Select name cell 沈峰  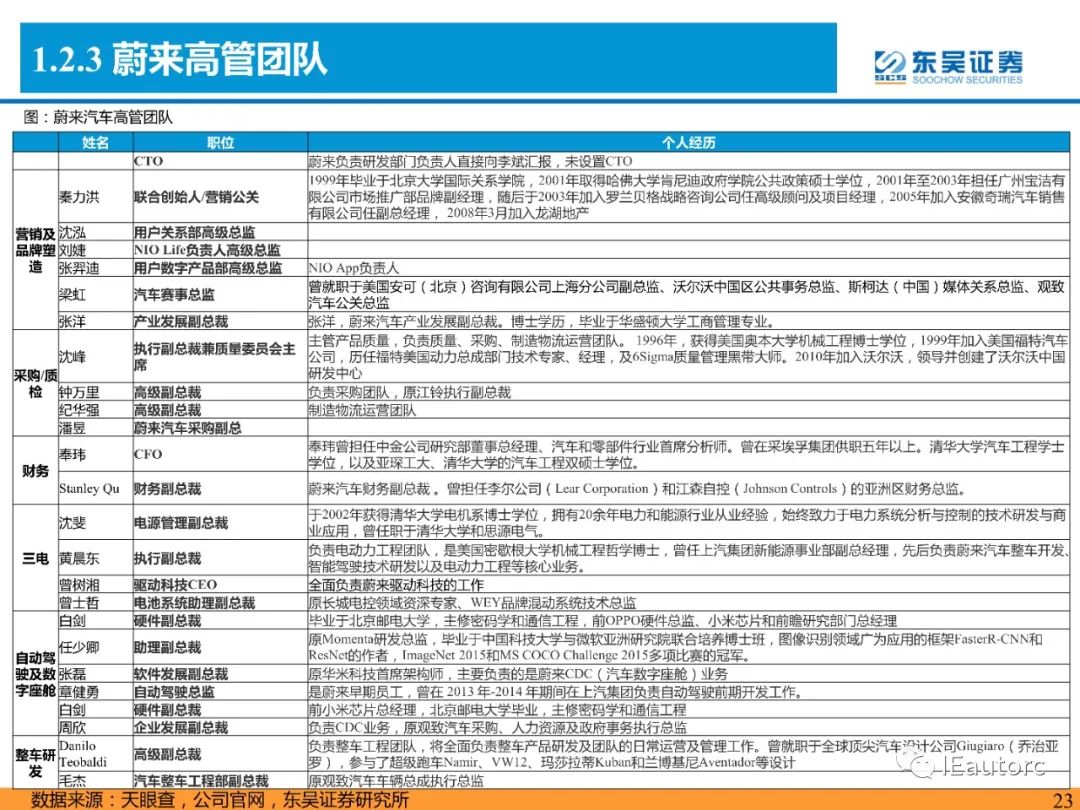click(96, 357)
